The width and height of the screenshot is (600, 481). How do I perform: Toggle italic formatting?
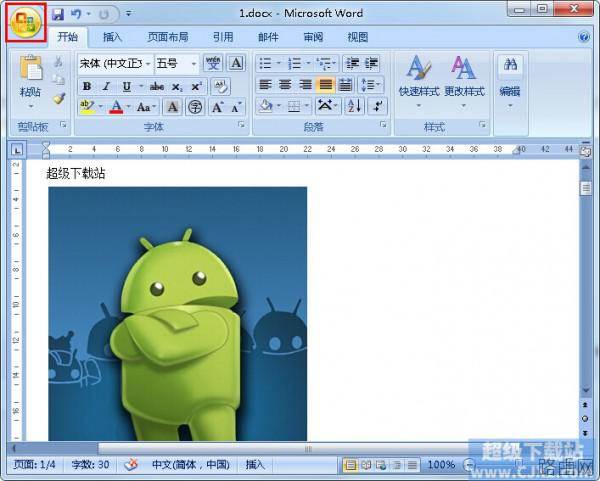coord(106,86)
